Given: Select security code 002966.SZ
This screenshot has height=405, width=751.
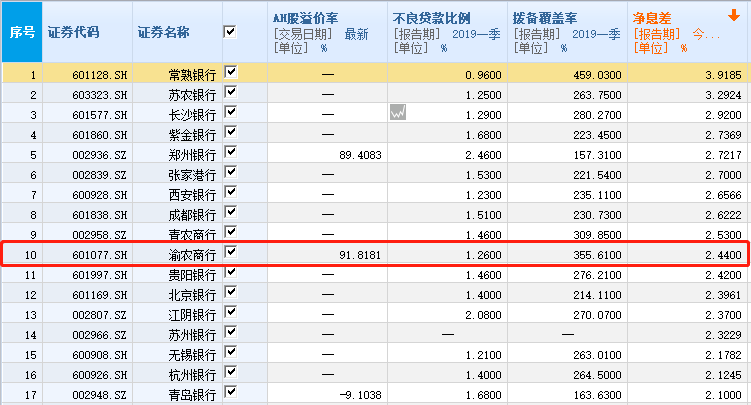Looking at the screenshot, I should 100,335.
